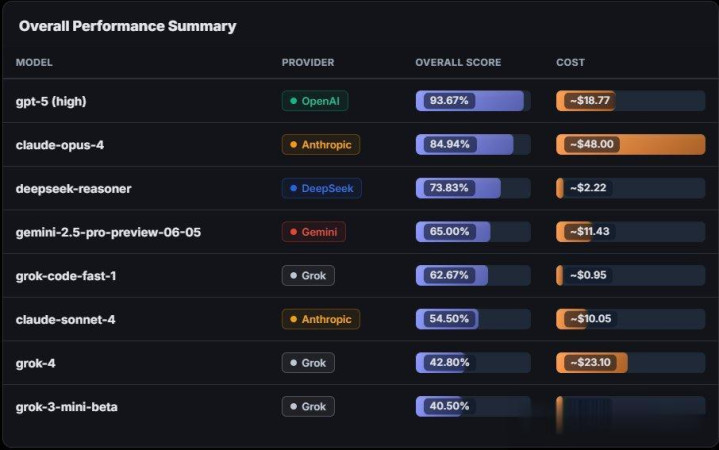The width and height of the screenshot is (719, 450).
Task: Click the DeepSeek provider badge
Action: [x=321, y=188]
